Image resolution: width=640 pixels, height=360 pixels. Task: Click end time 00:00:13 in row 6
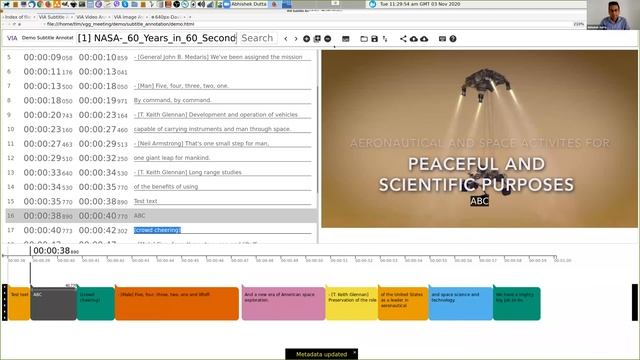[x=103, y=72]
